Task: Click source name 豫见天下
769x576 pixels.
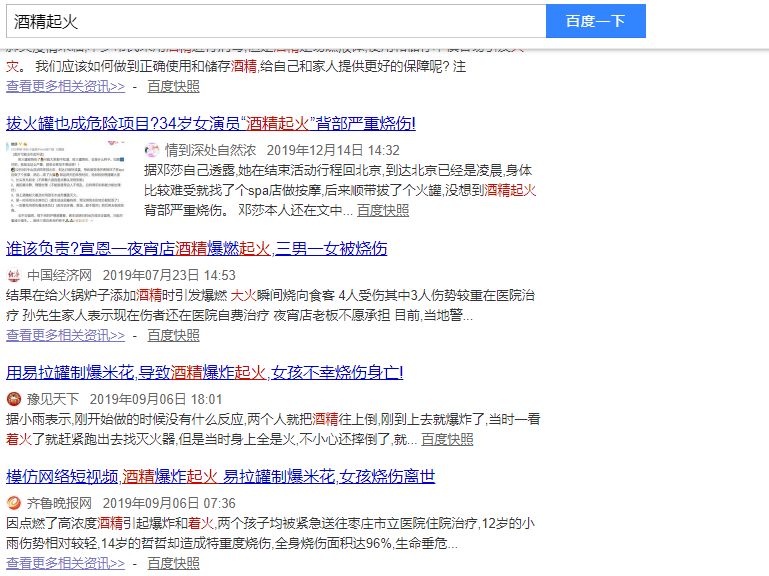Action: pyautogui.click(x=53, y=399)
